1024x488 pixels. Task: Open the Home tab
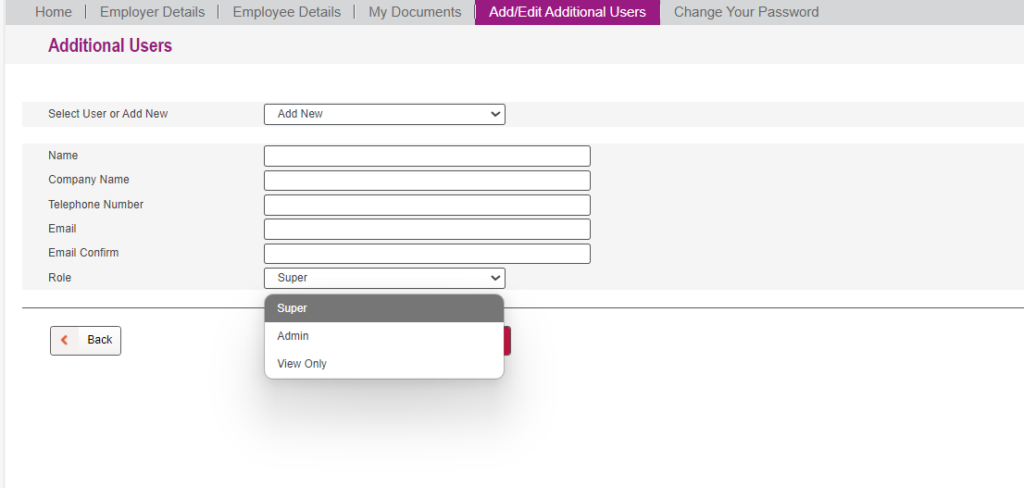[x=53, y=12]
